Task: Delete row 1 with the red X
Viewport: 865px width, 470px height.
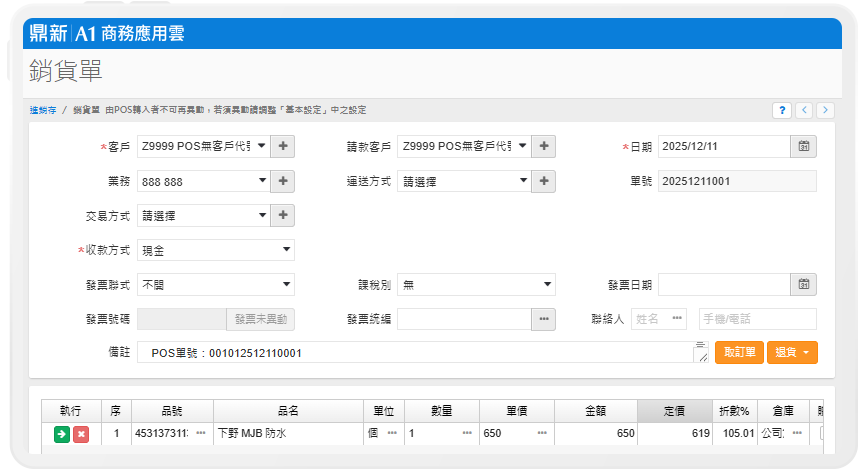Action: pos(81,434)
